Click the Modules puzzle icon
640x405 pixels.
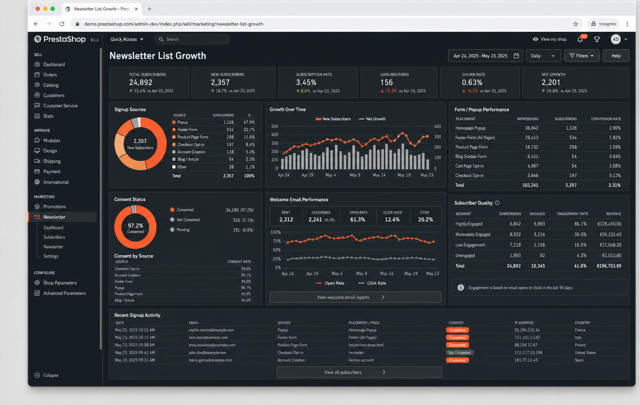pyautogui.click(x=37, y=140)
